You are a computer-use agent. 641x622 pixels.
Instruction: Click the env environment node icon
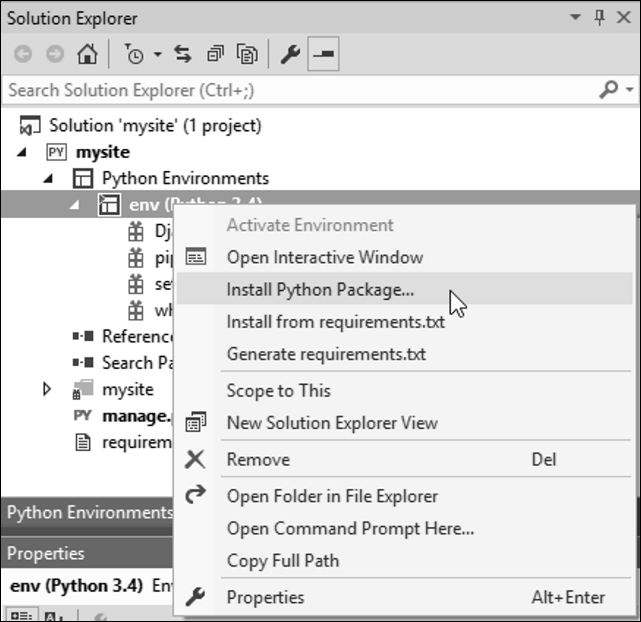109,204
